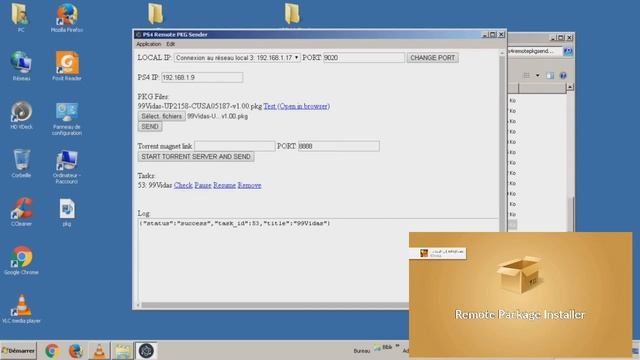Click the Démarrer start button
640x360 pixels.
click(x=18, y=351)
